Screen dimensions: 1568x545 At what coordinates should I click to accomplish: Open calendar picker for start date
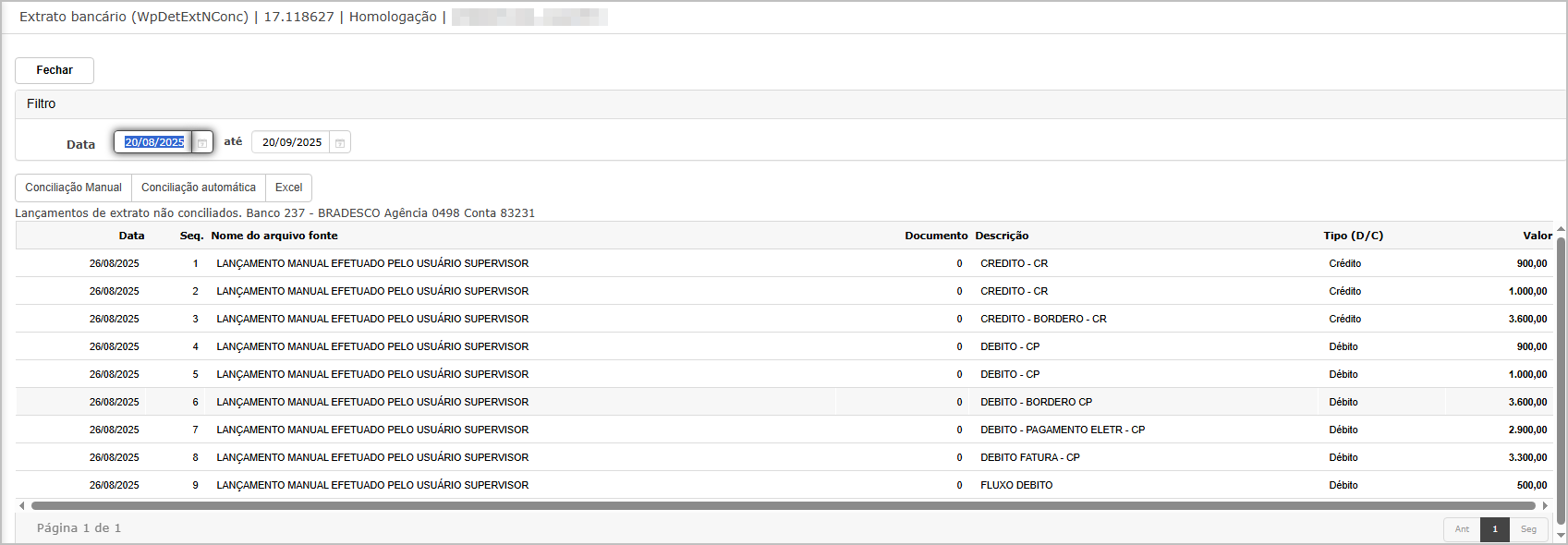[202, 143]
